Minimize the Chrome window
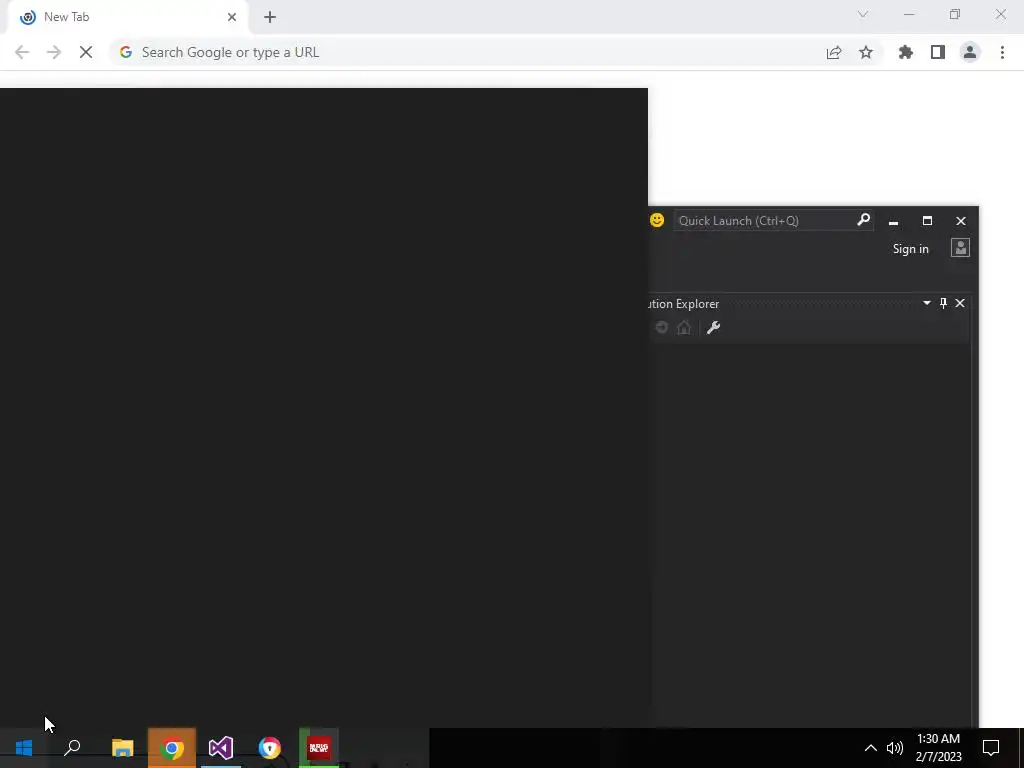The height and width of the screenshot is (768, 1024). (909, 14)
